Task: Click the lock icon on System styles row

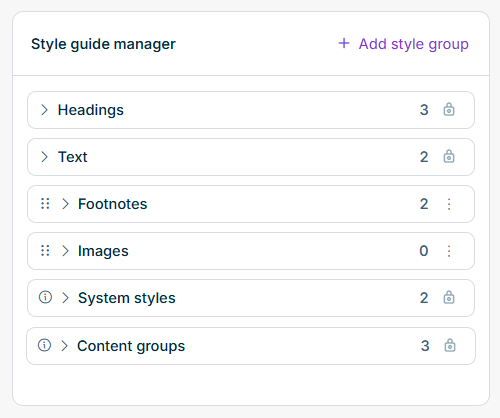Action: point(449,297)
